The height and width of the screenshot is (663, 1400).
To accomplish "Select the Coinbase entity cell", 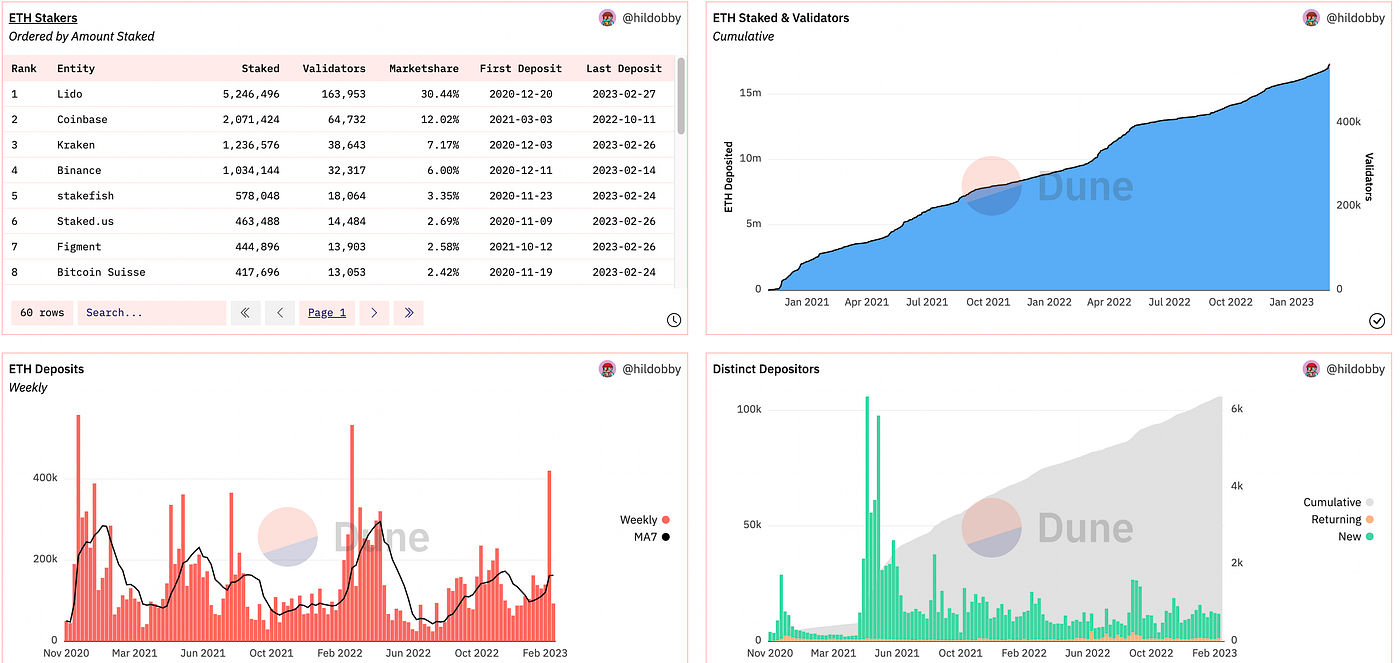I will [82, 120].
